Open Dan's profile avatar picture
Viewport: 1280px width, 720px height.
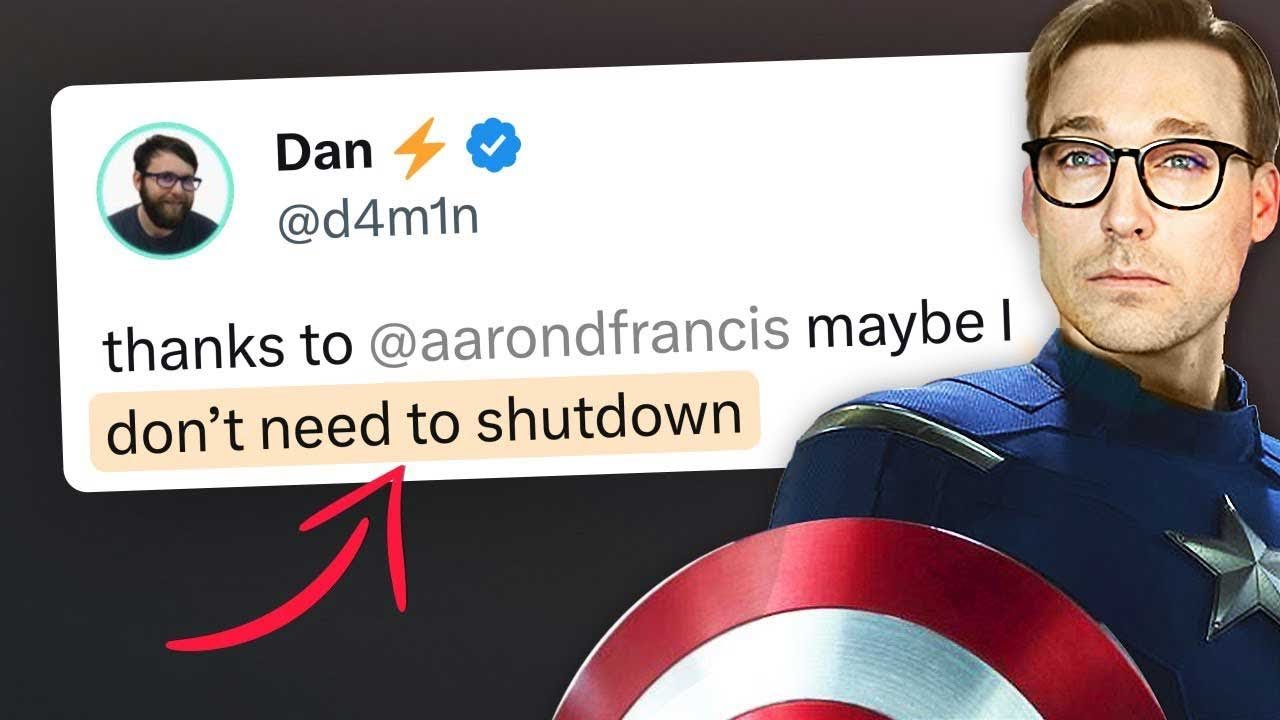click(165, 190)
